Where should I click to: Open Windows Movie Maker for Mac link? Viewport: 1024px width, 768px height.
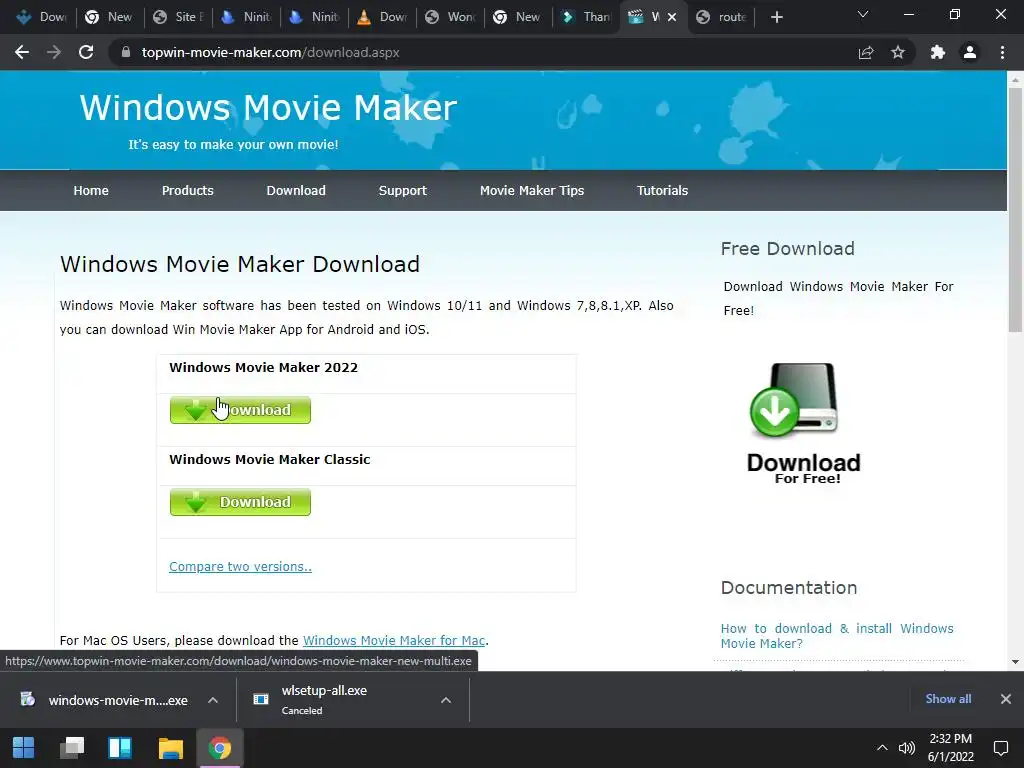tap(394, 641)
